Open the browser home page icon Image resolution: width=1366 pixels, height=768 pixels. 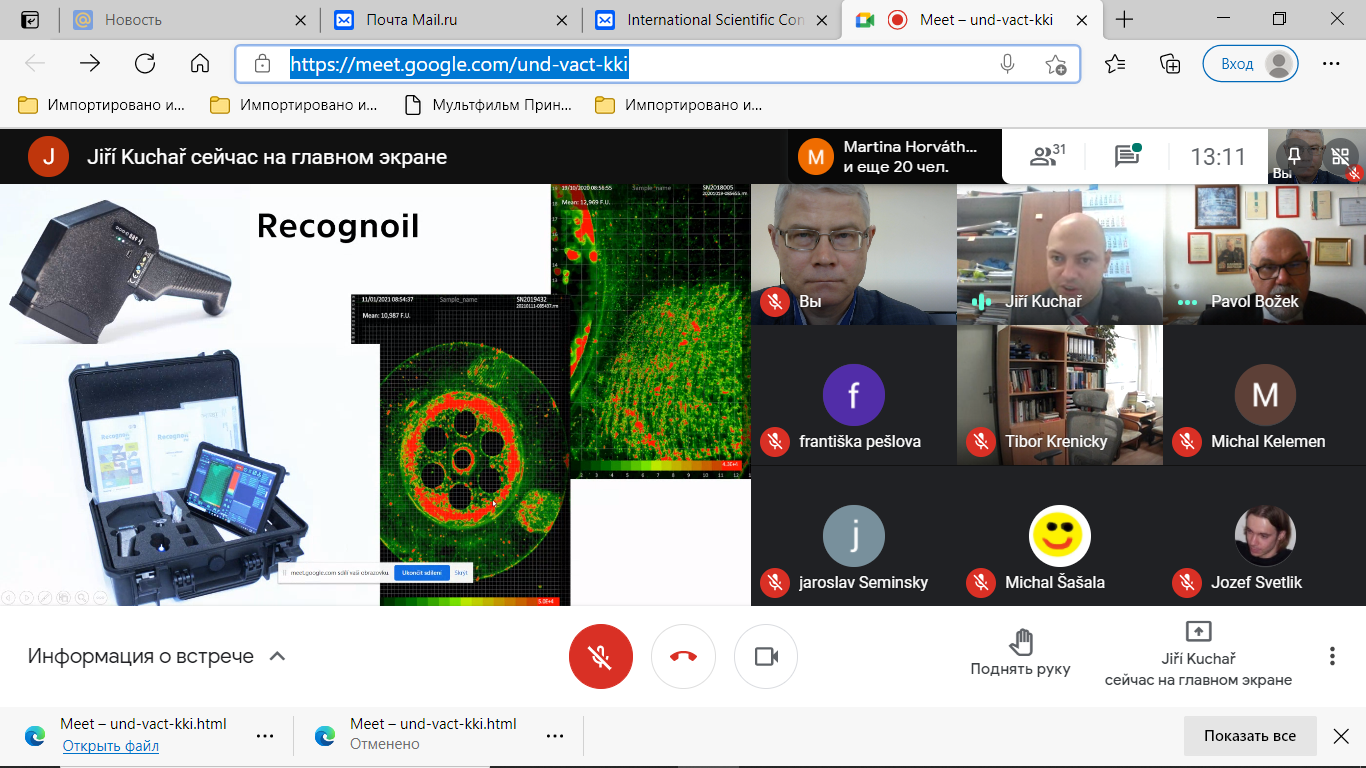[x=200, y=64]
